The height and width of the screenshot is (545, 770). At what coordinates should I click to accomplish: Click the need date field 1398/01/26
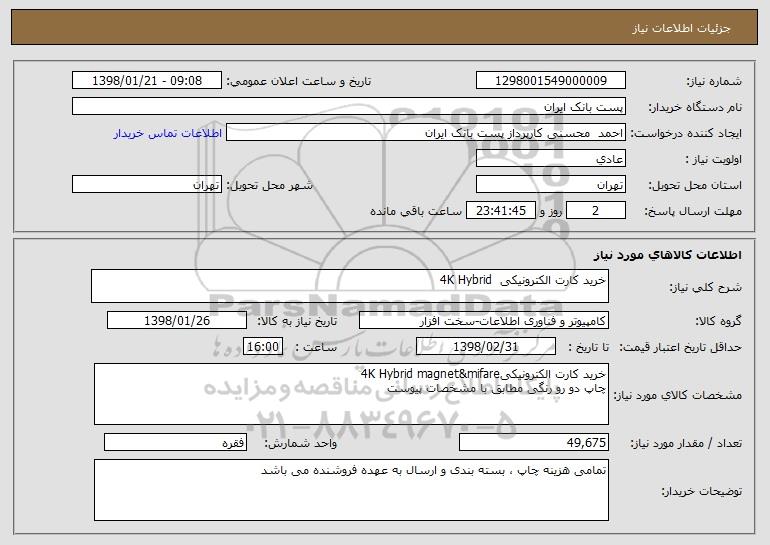pyautogui.click(x=177, y=320)
